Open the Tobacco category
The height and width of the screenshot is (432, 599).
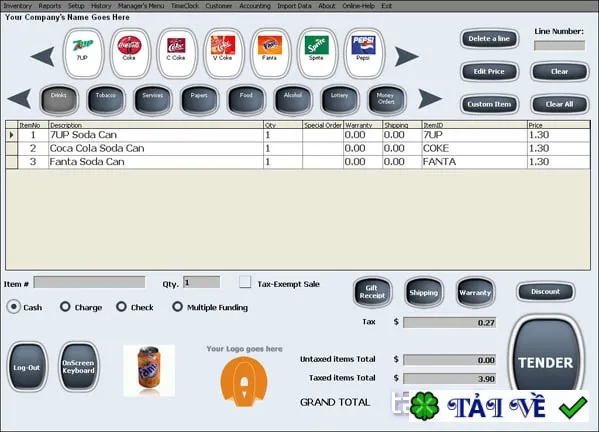[106, 100]
